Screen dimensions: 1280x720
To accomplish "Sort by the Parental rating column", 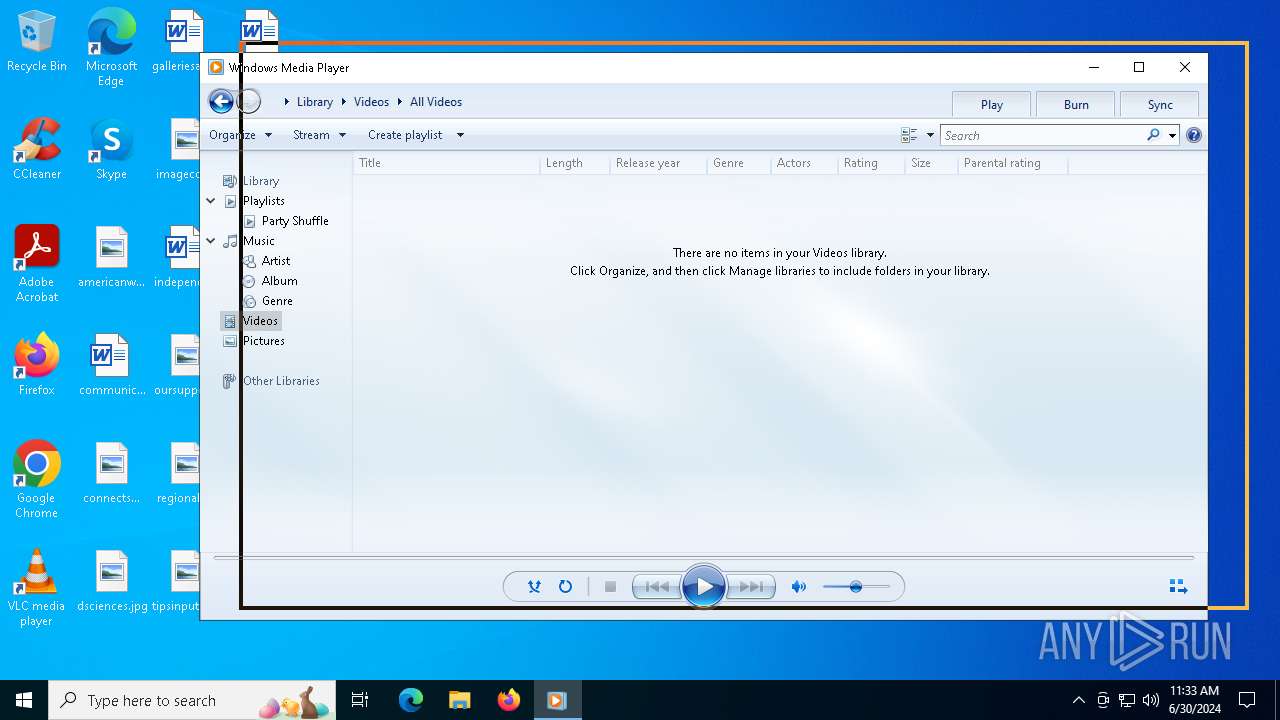I will [x=1012, y=163].
